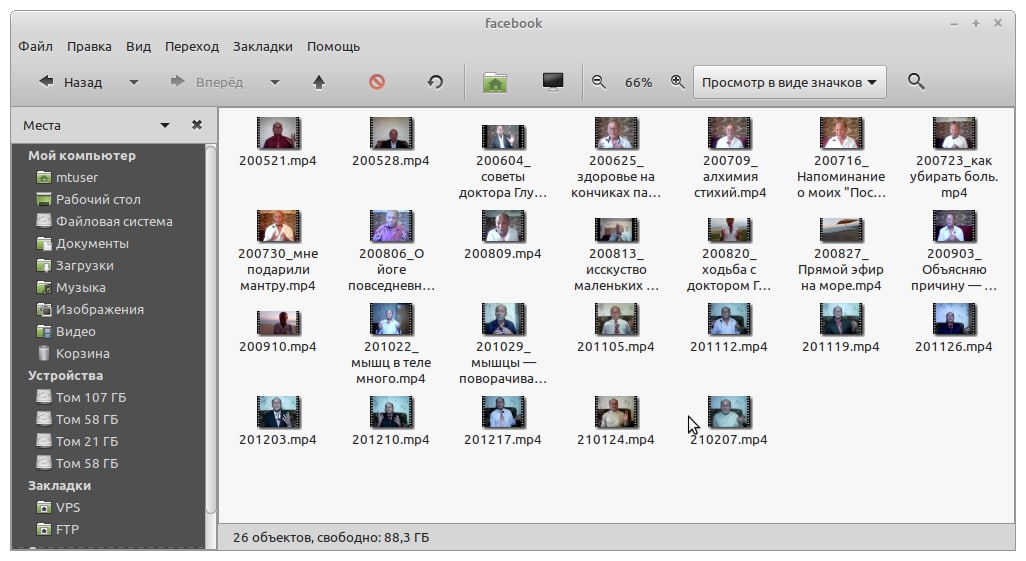
Task: Collapse the Закладки section header
Action: click(60, 486)
